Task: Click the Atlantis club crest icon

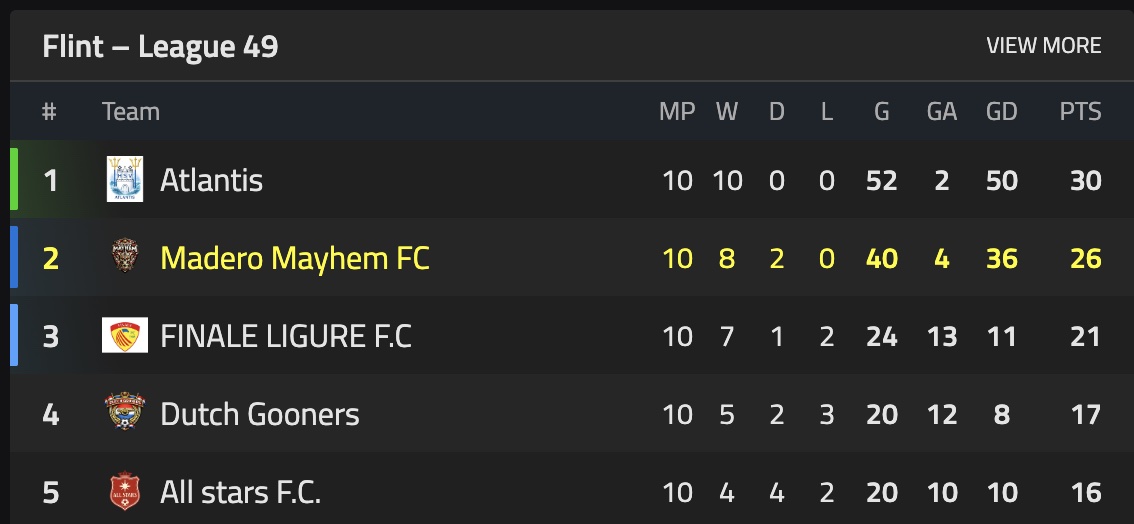Action: 125,180
